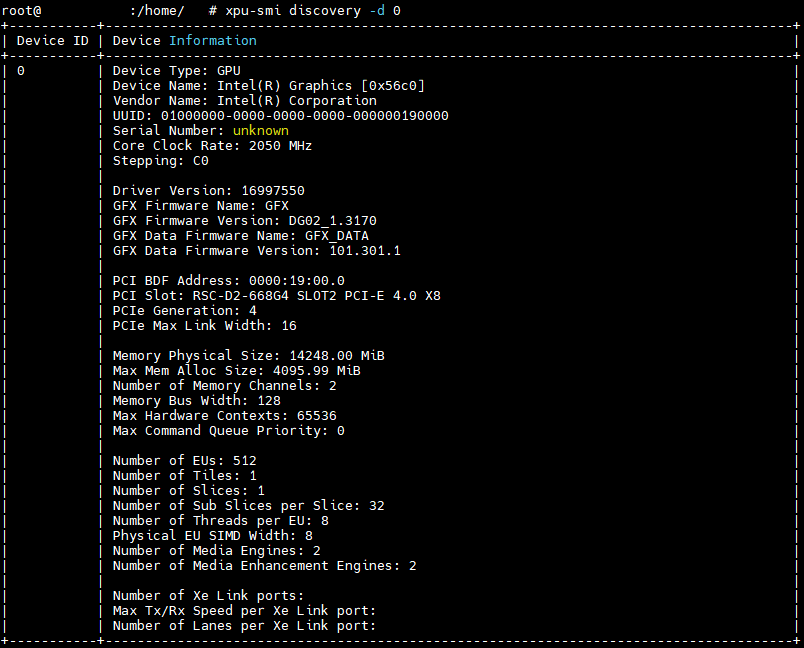
Task: Click the 'Core Clock Rate: 2050 MHz' line
Action: 212,146
